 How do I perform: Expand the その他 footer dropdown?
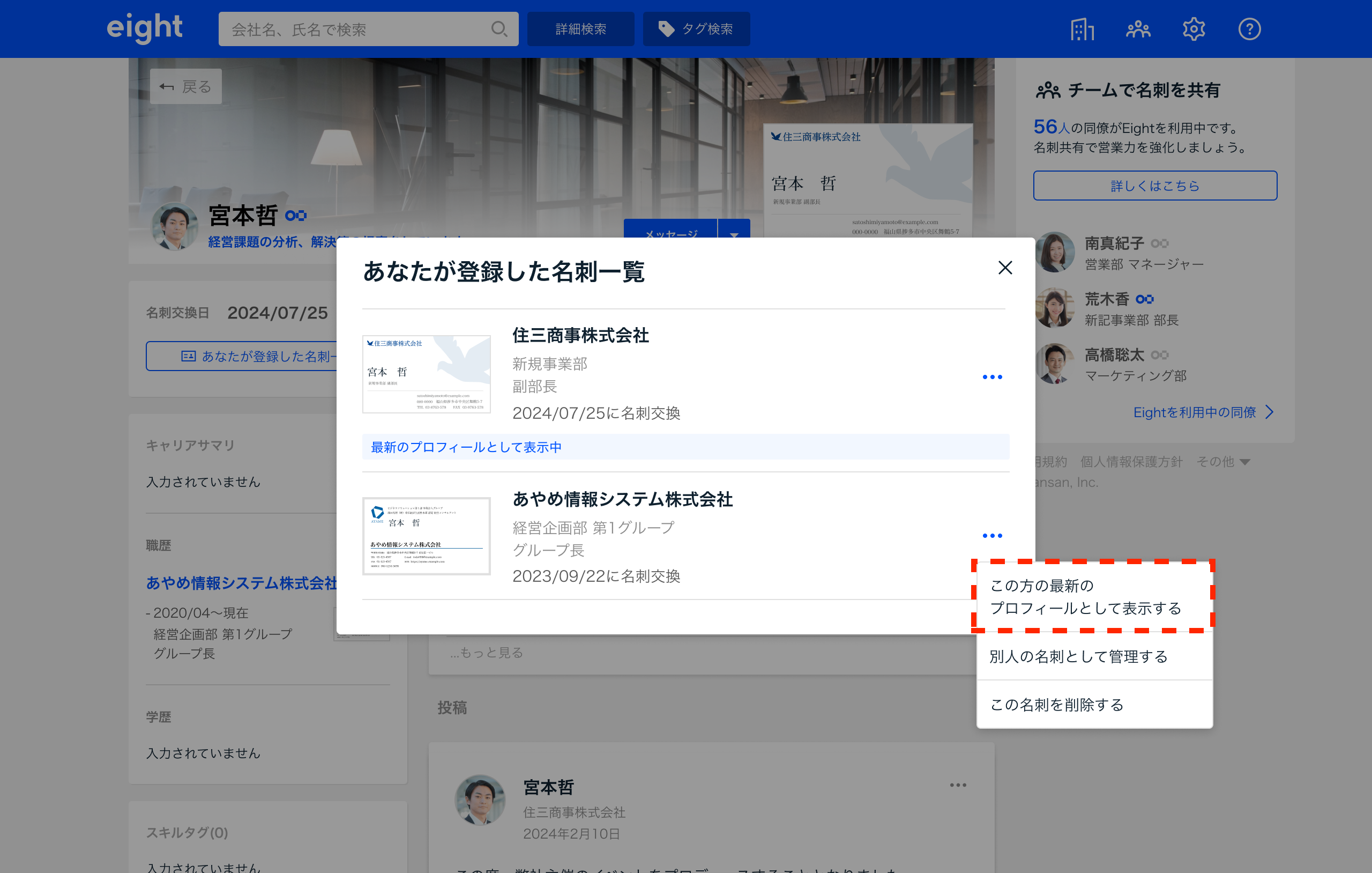pos(1224,461)
